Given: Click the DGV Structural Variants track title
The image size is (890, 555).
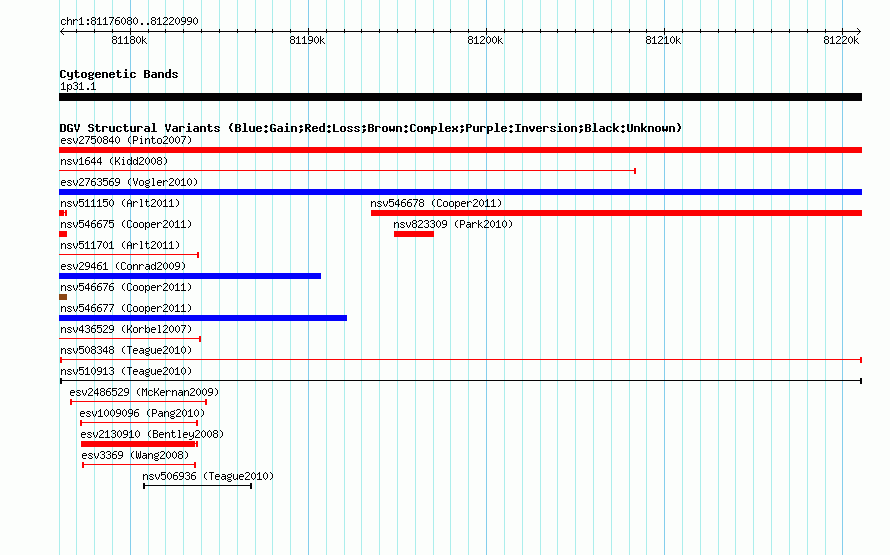Looking at the screenshot, I should [371, 128].
